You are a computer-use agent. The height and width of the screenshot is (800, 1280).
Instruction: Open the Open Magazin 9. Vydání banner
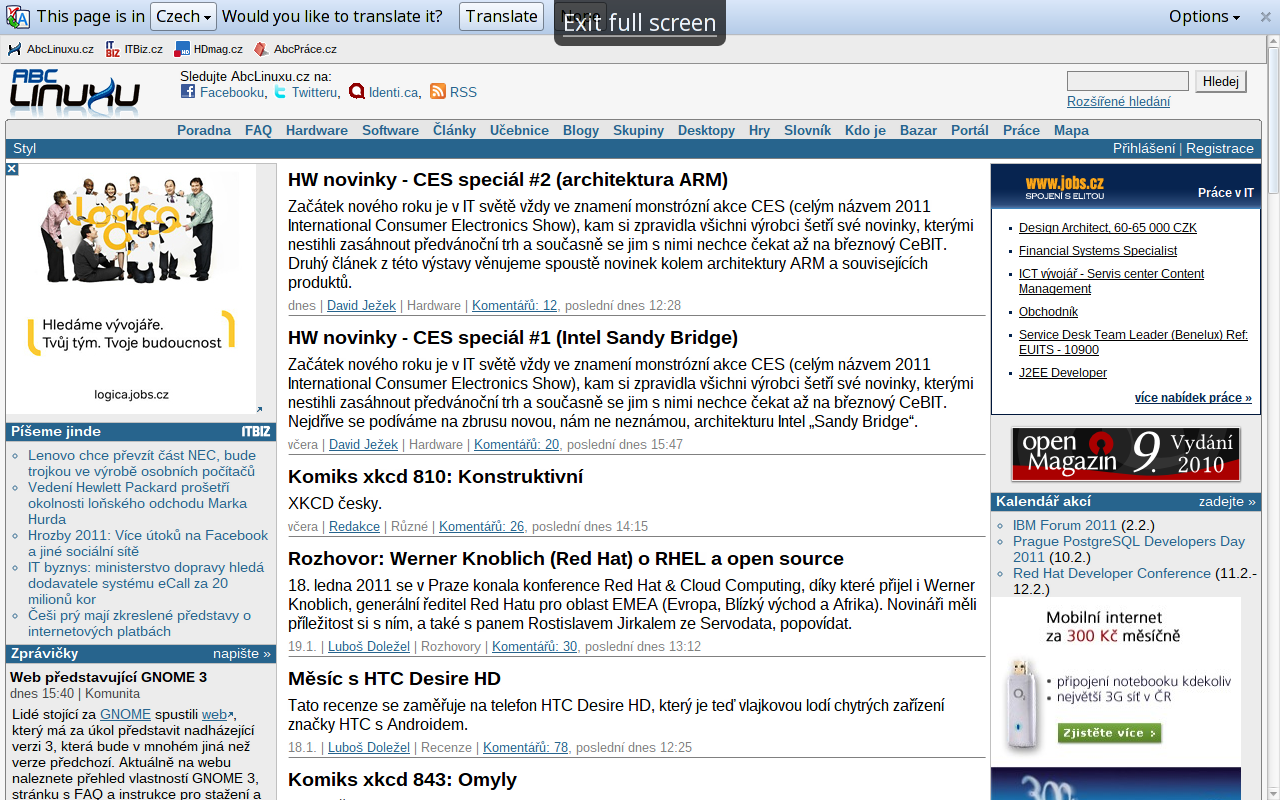[x=1126, y=454]
